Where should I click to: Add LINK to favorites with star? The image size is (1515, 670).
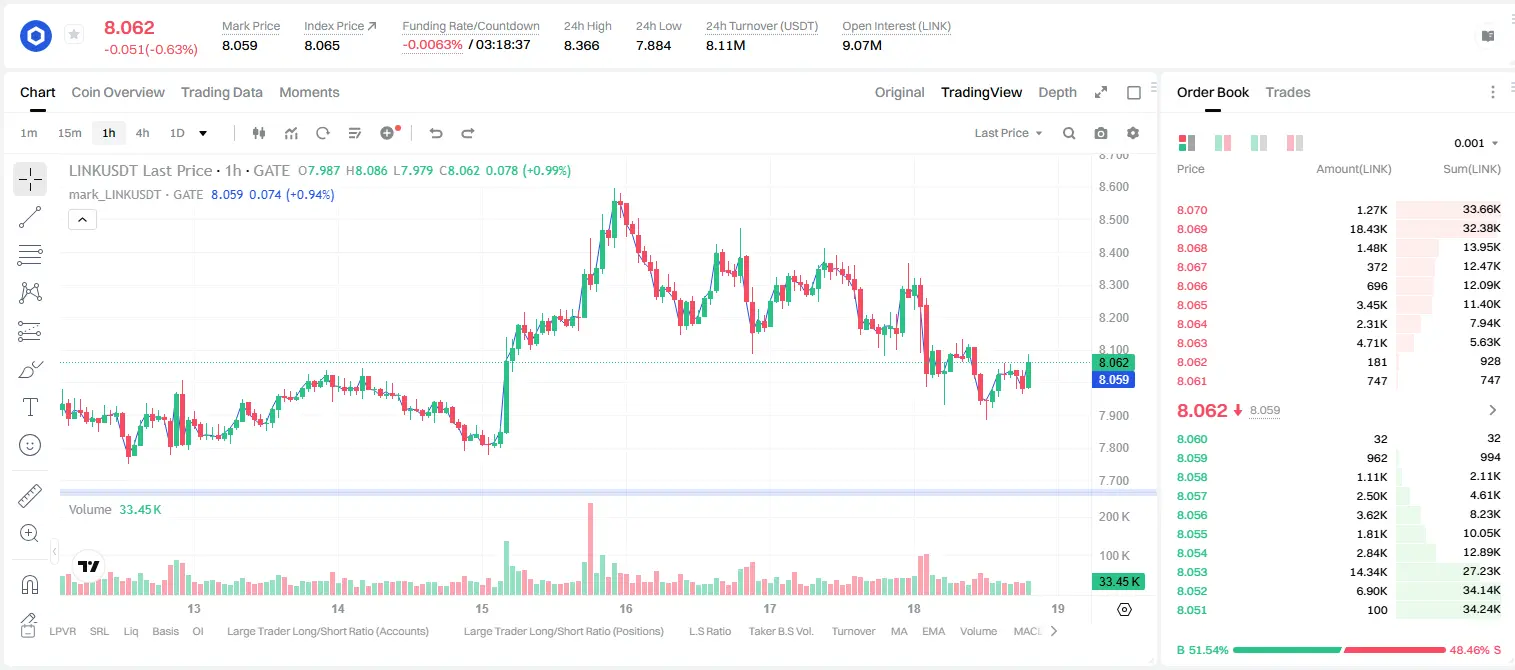pos(74,35)
